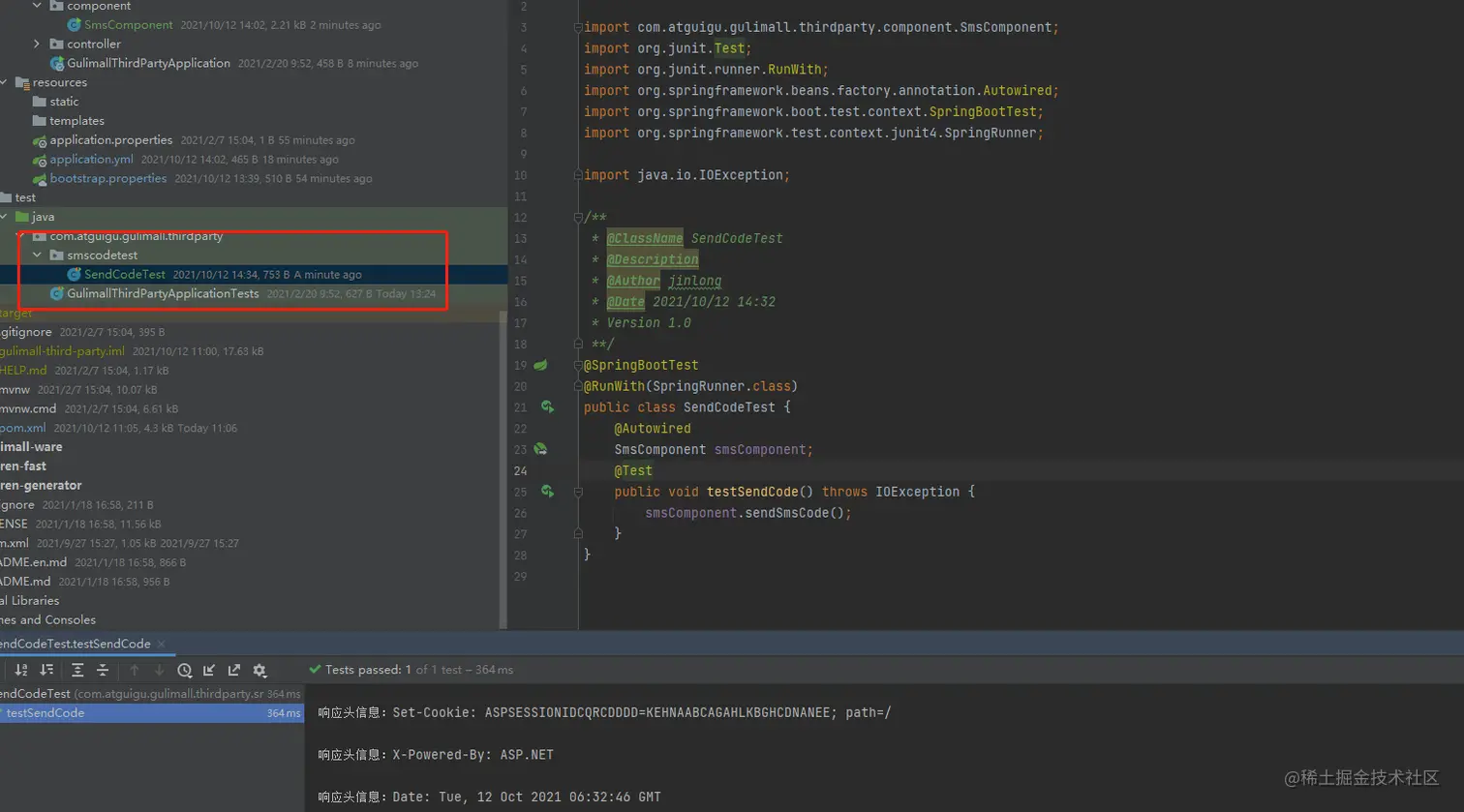Collapse the java test folder

pos(5,217)
